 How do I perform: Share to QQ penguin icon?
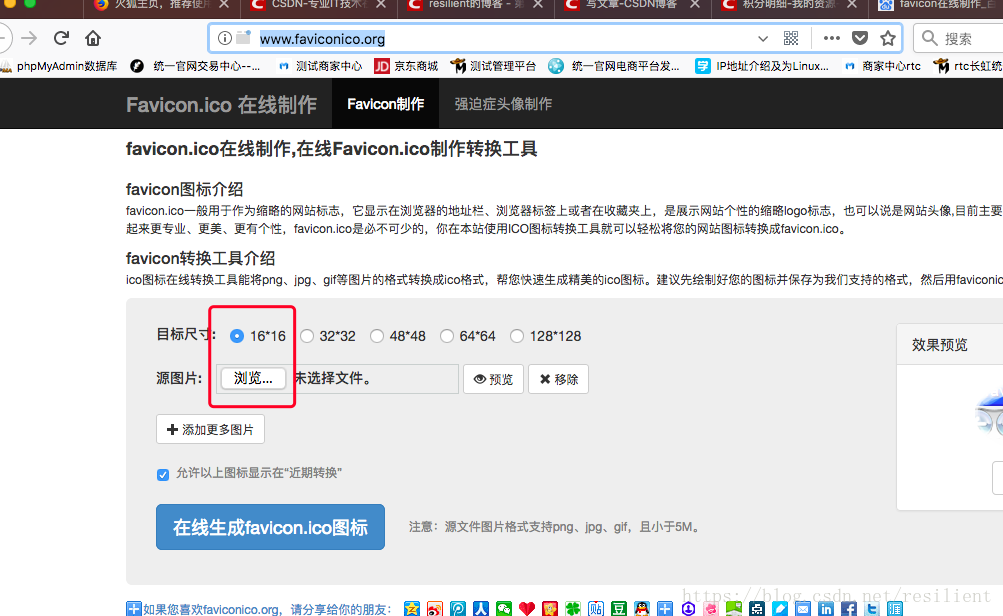pos(642,609)
